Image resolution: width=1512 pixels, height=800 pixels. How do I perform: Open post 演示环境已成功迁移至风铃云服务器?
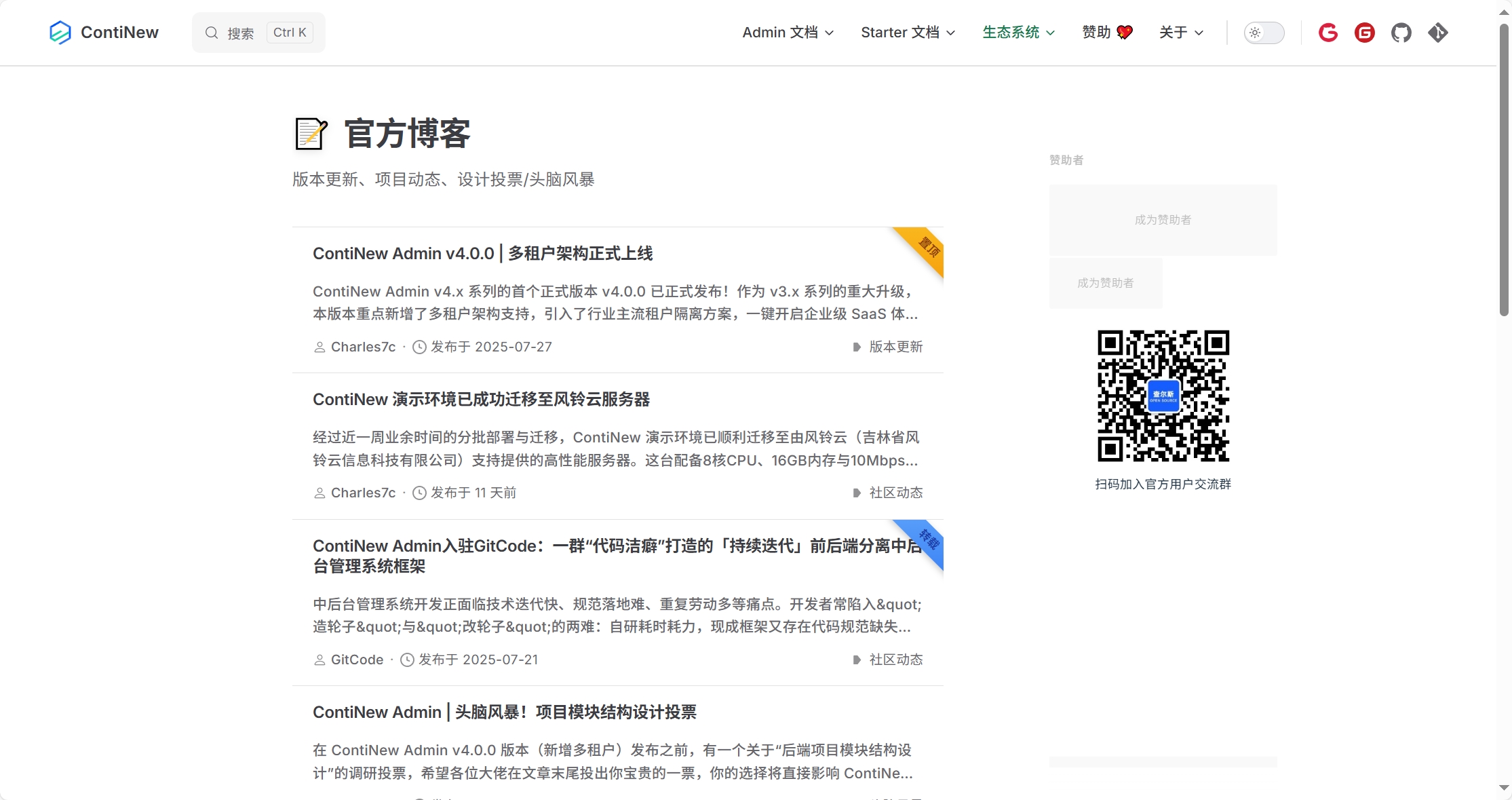[x=481, y=400]
